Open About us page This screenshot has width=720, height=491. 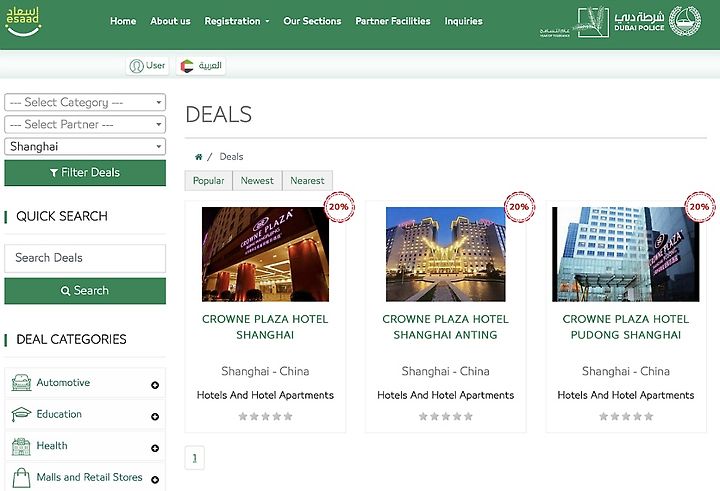[170, 21]
